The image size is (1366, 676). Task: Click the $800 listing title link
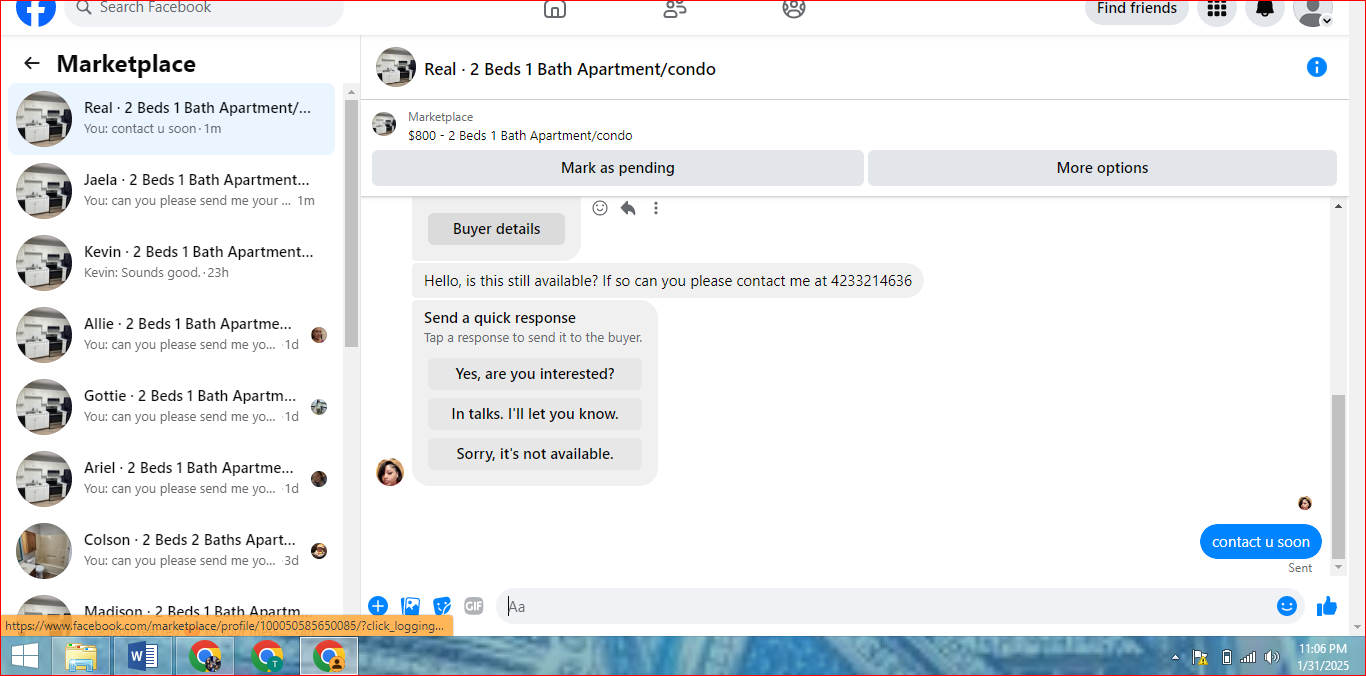[x=520, y=135]
